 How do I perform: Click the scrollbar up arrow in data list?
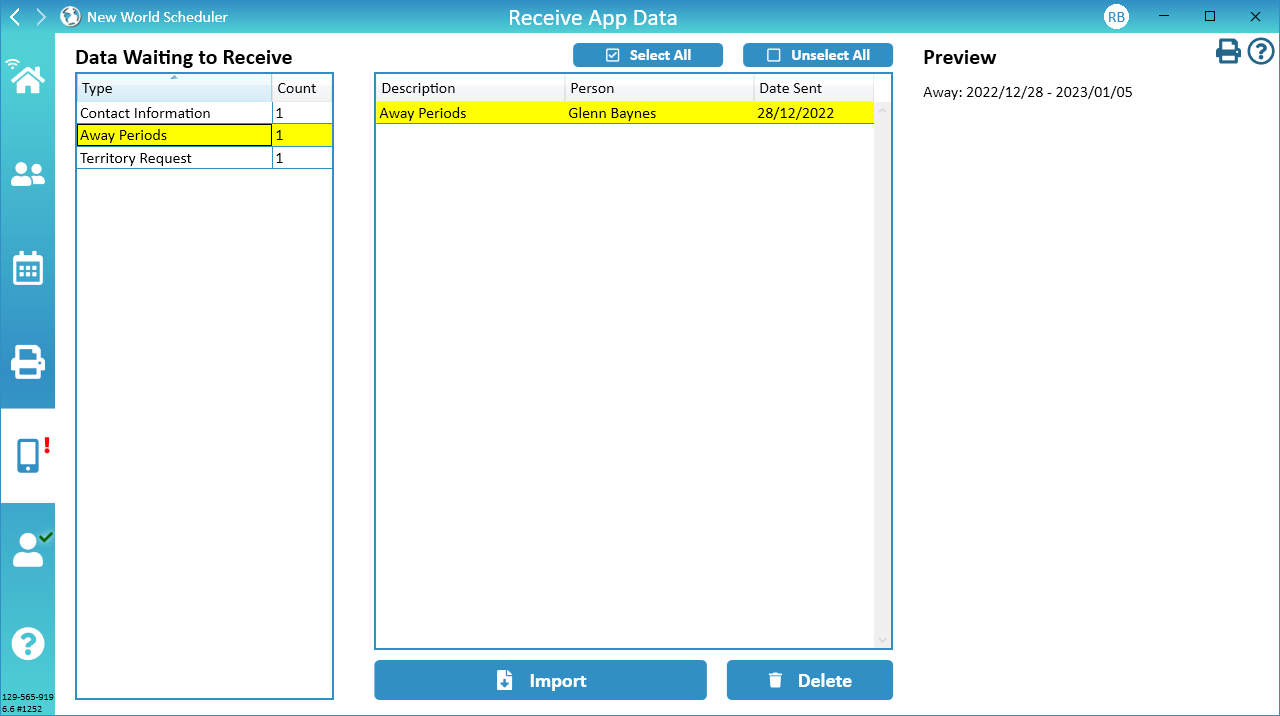click(882, 110)
